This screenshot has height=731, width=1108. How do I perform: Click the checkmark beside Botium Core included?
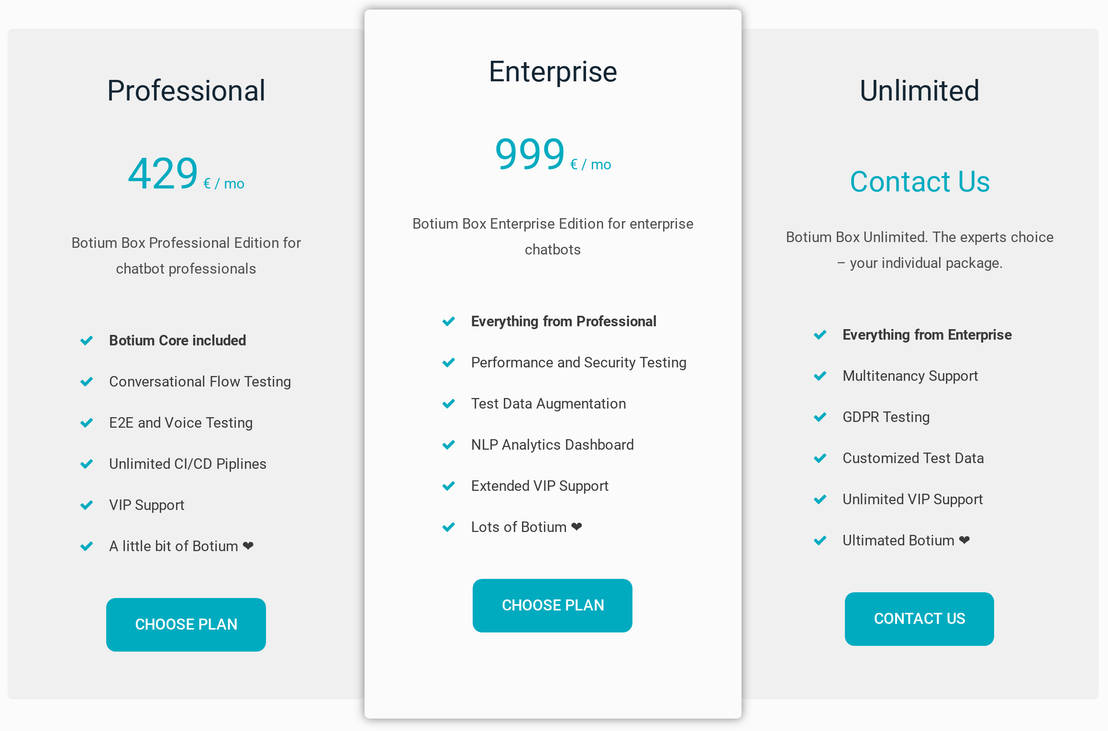pos(86,340)
